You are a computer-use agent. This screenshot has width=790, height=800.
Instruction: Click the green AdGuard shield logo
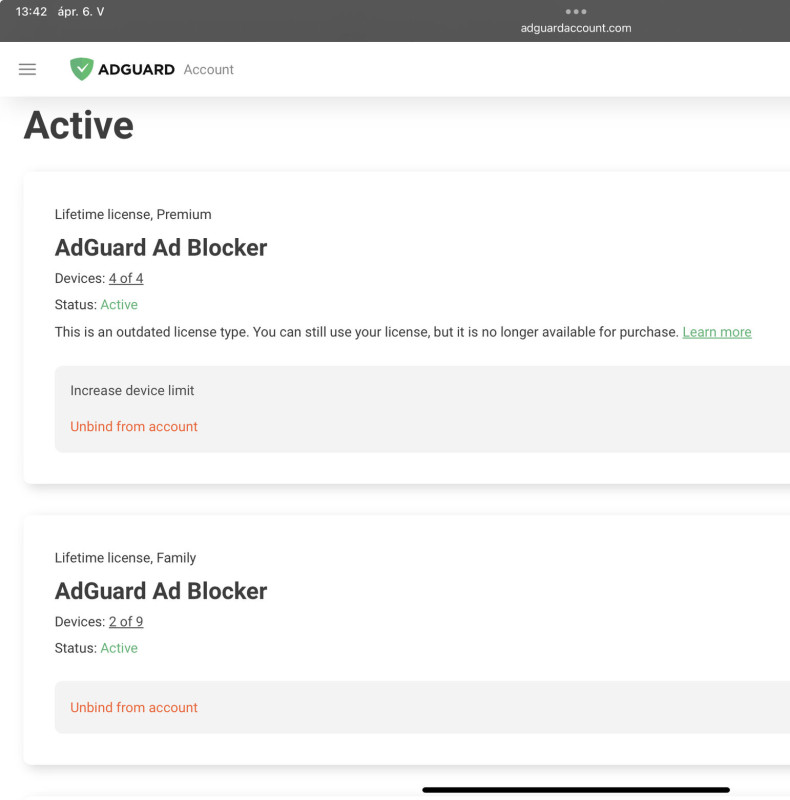(81, 69)
